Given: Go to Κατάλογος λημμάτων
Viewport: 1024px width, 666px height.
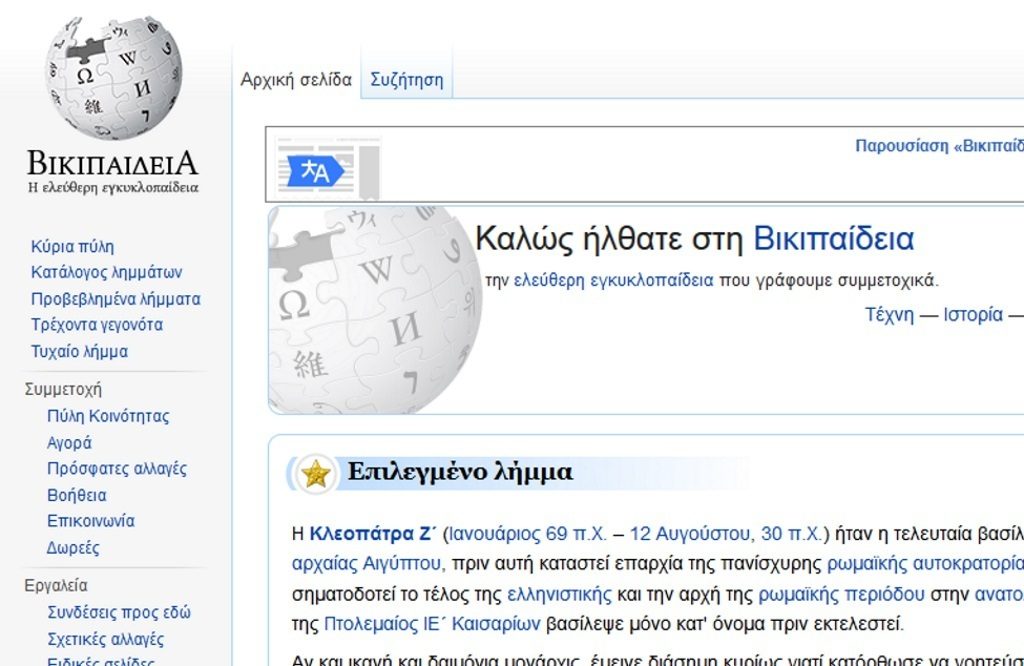Looking at the screenshot, I should [106, 272].
